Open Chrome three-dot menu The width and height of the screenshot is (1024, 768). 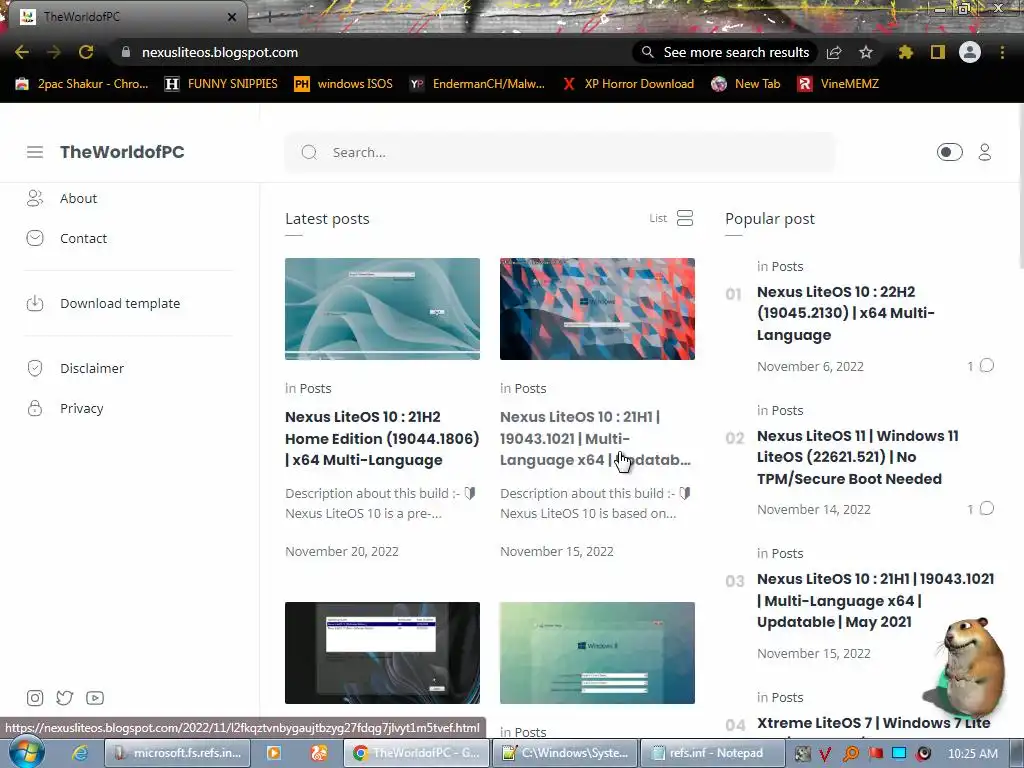point(1002,52)
